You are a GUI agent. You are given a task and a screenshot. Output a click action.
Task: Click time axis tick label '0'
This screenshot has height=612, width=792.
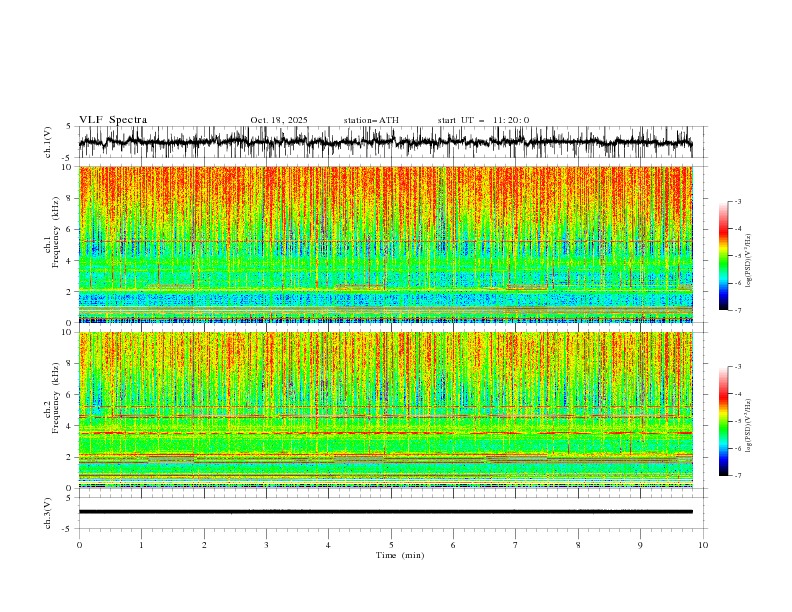79,545
